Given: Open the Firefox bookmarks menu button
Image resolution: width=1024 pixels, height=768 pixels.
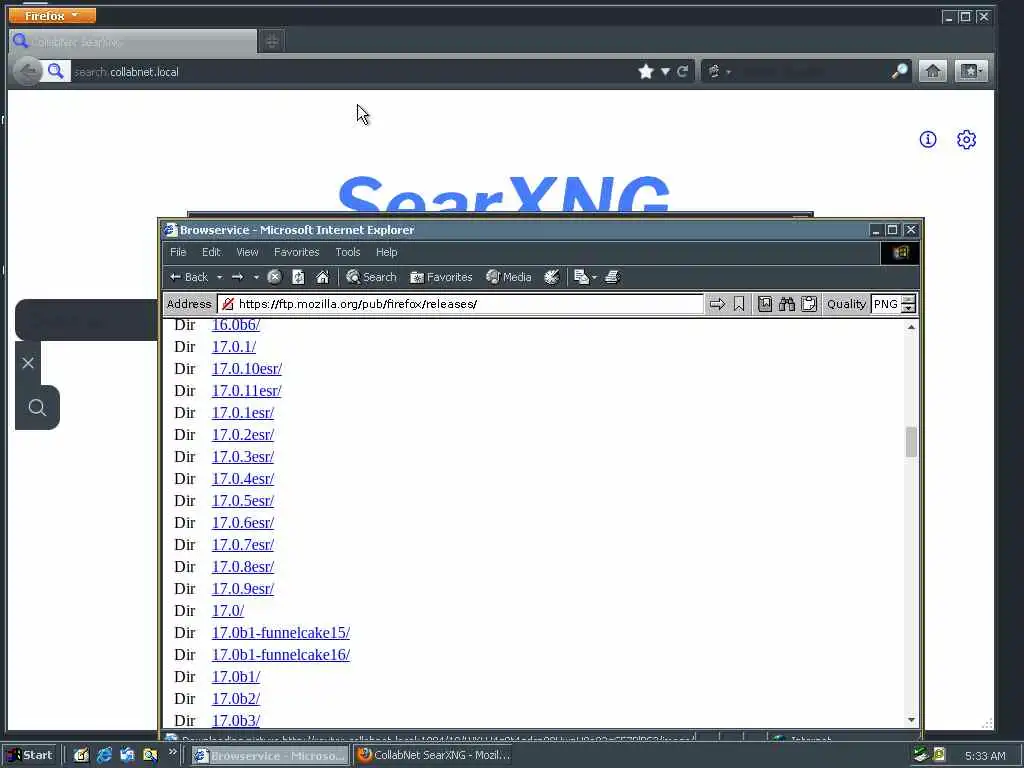Looking at the screenshot, I should click(x=971, y=71).
